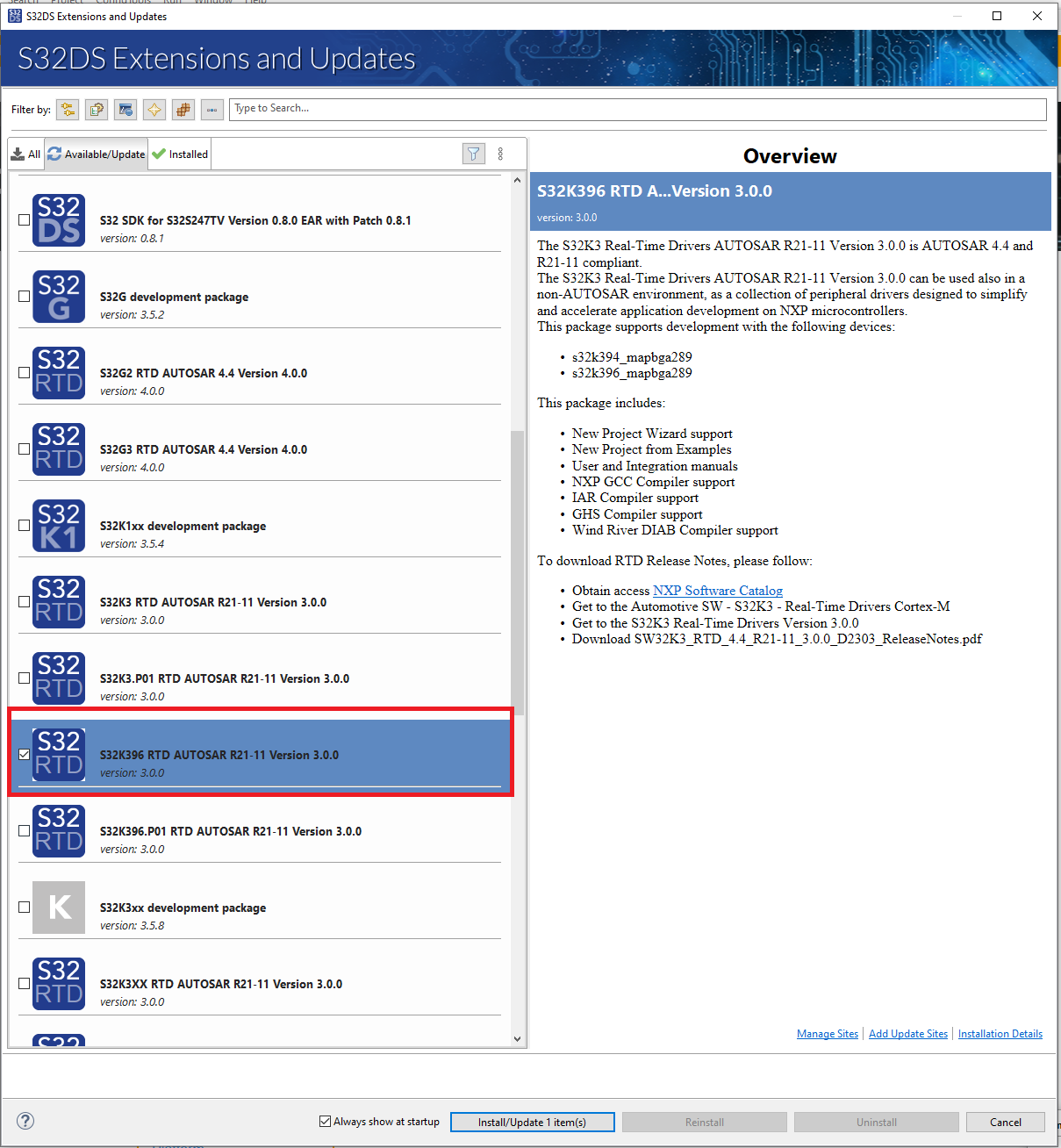The height and width of the screenshot is (1148, 1061).
Task: Open the vertical dots view menu
Action: 500,154
